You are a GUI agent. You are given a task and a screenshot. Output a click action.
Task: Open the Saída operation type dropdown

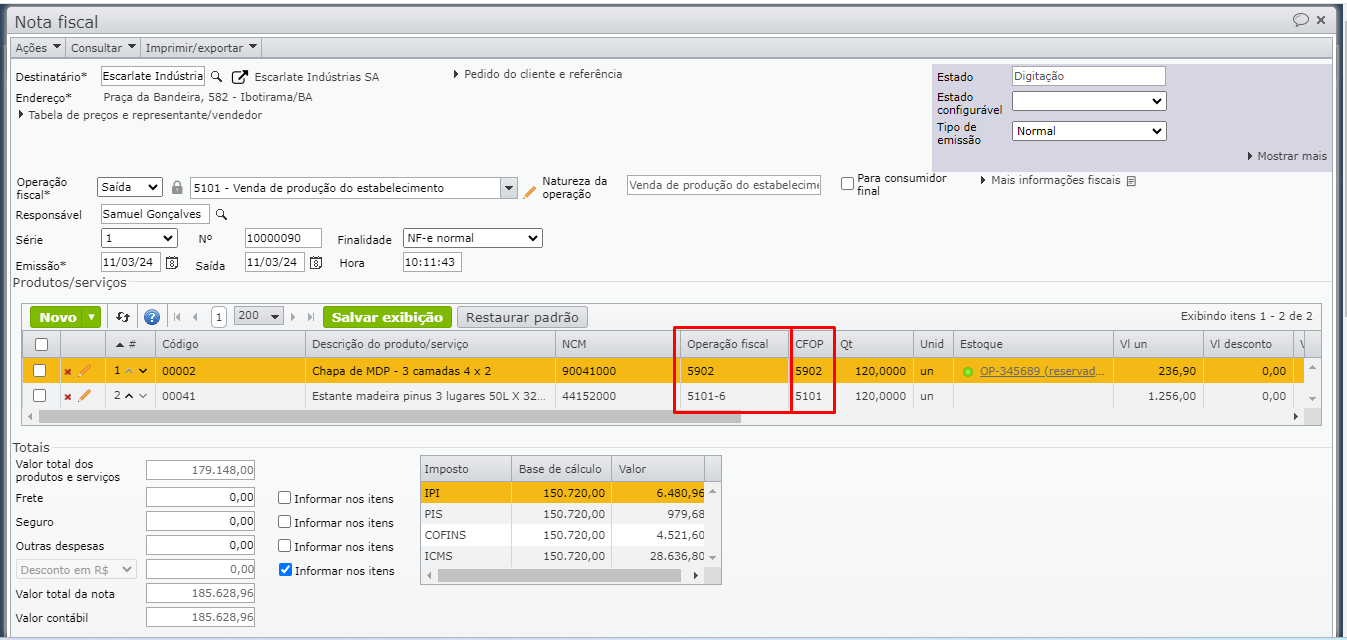[130, 187]
